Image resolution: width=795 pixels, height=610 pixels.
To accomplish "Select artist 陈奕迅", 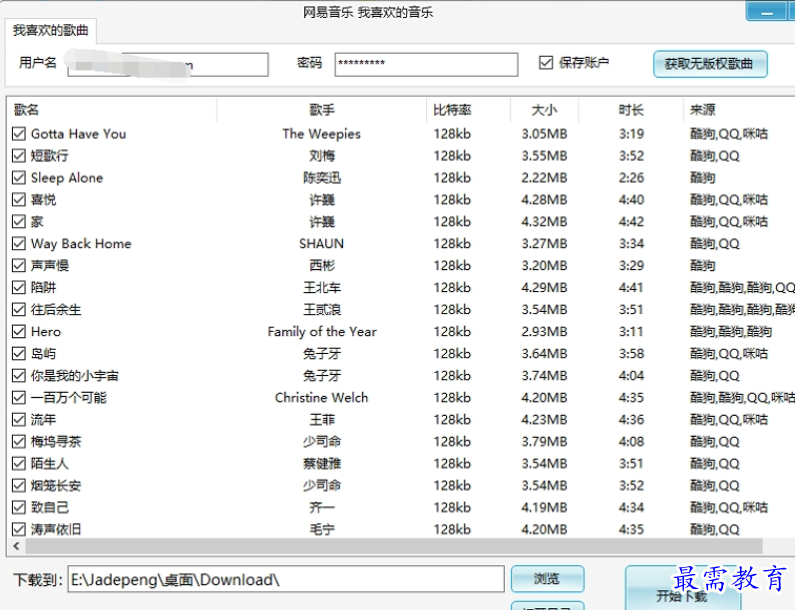I will coord(322,177).
